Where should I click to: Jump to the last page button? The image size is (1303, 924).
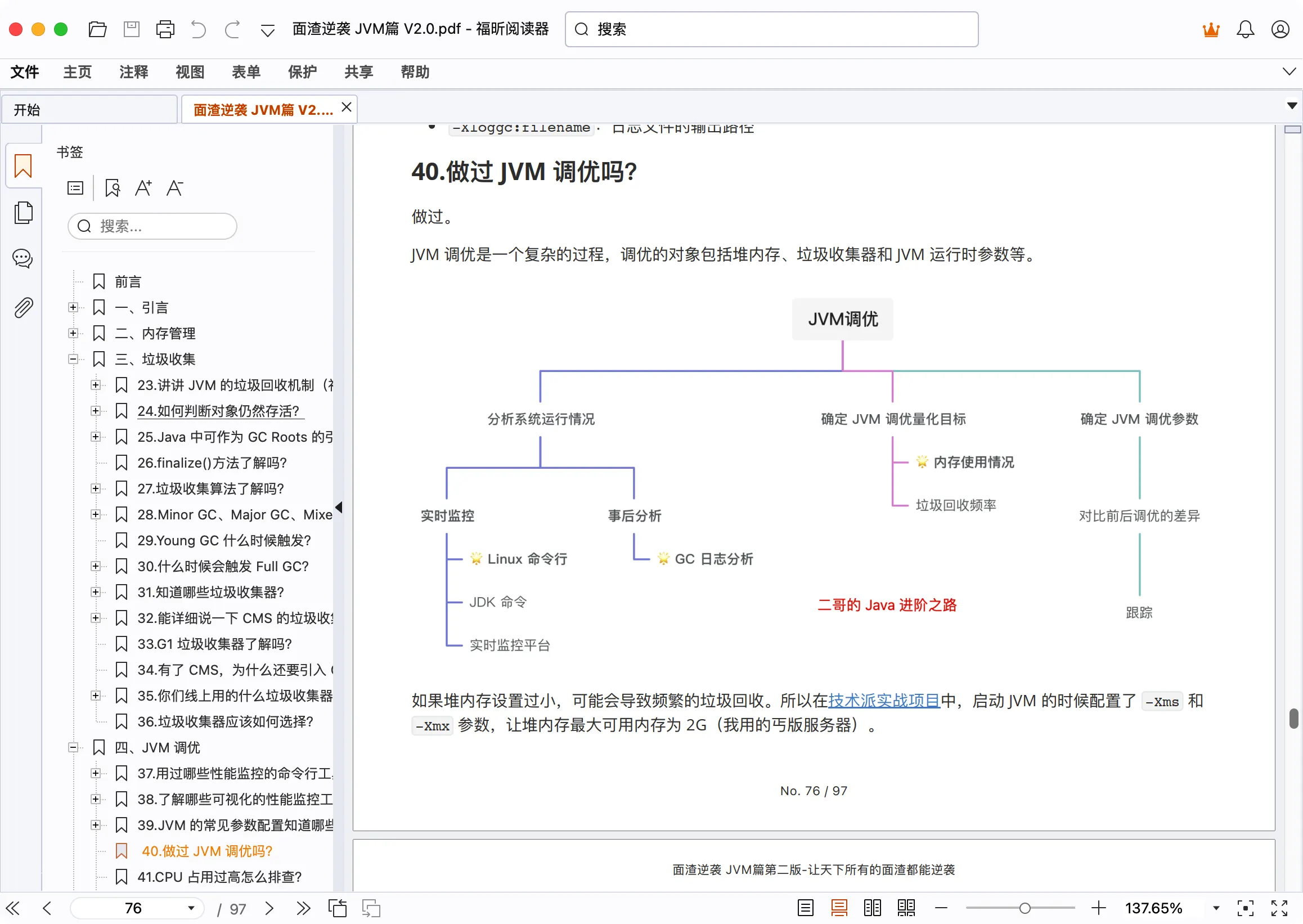pos(304,908)
